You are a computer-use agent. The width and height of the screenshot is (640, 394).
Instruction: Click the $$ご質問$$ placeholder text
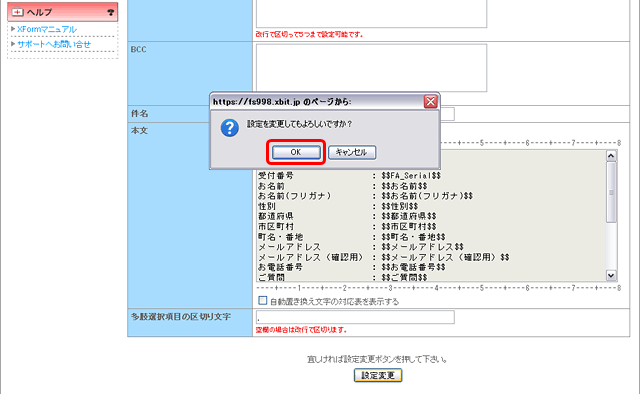pos(404,277)
